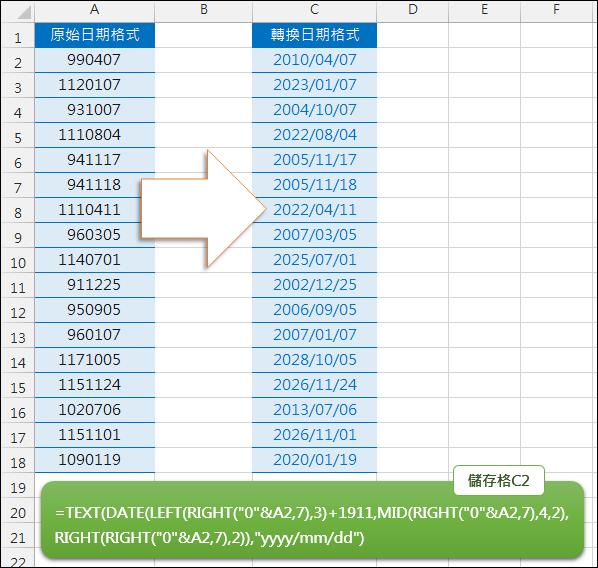
Task: Click date cell 2022/08/04
Action: click(x=314, y=135)
